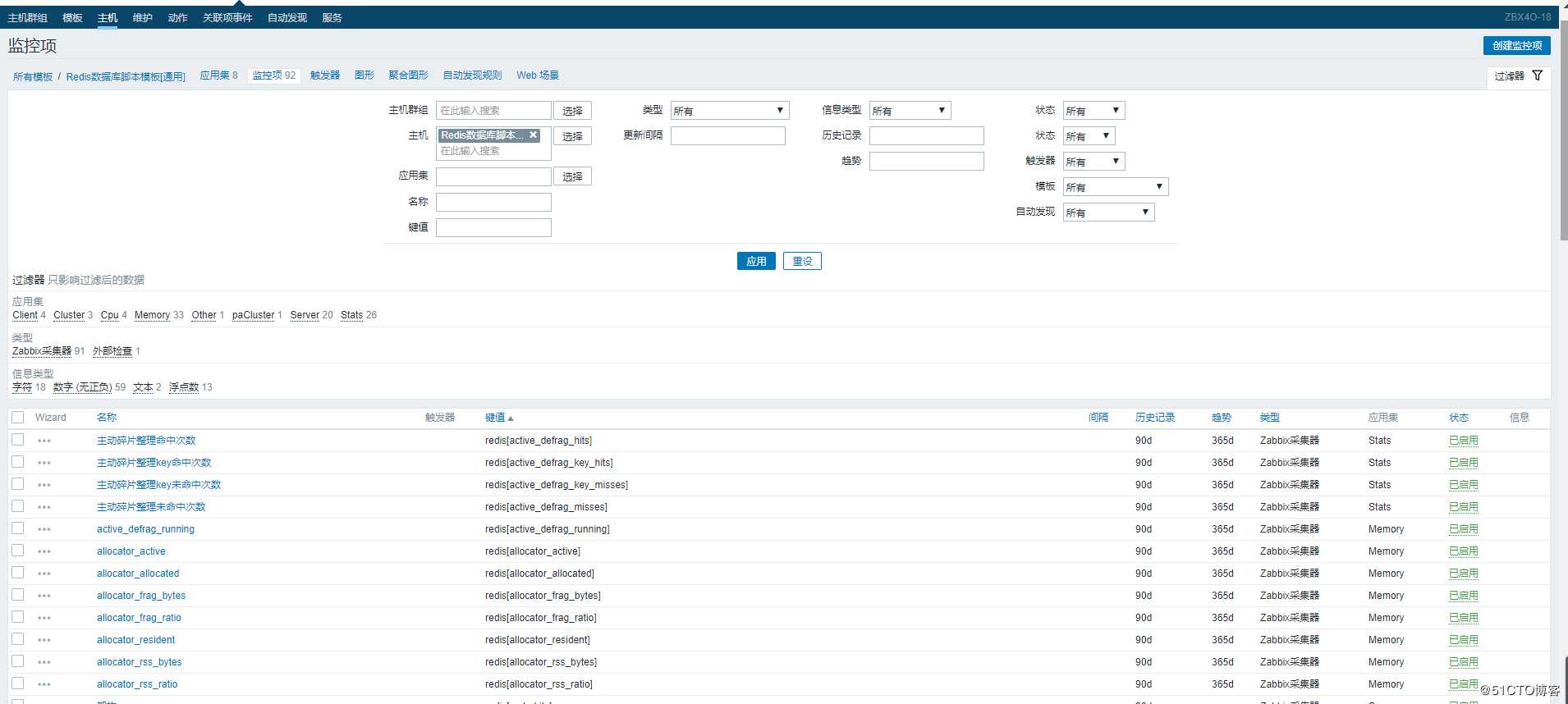Switch to the 应用集 8 tab
The image size is (1568, 704).
218,75
